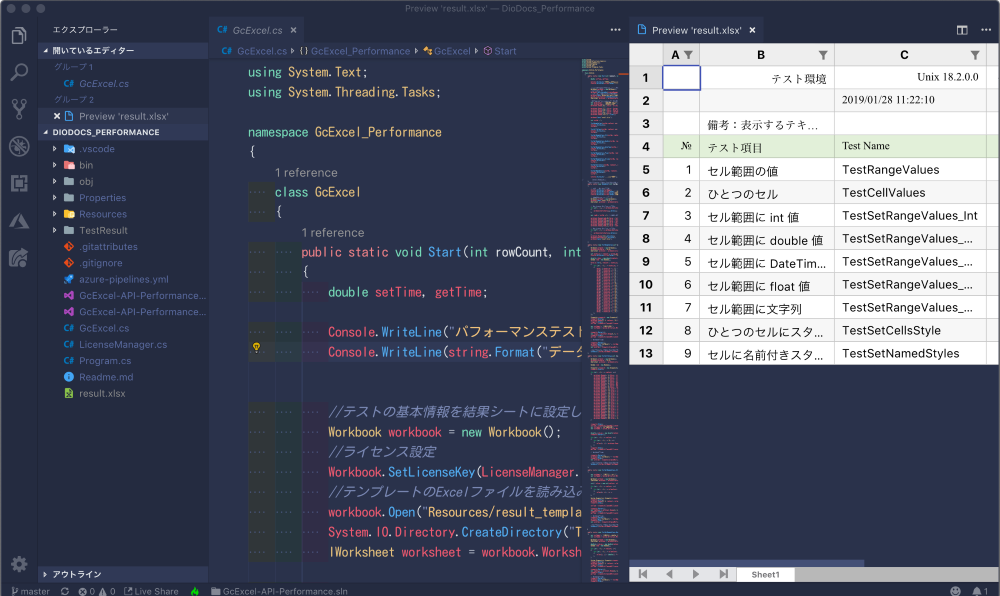Open the Manage gear menu

pos(19,564)
